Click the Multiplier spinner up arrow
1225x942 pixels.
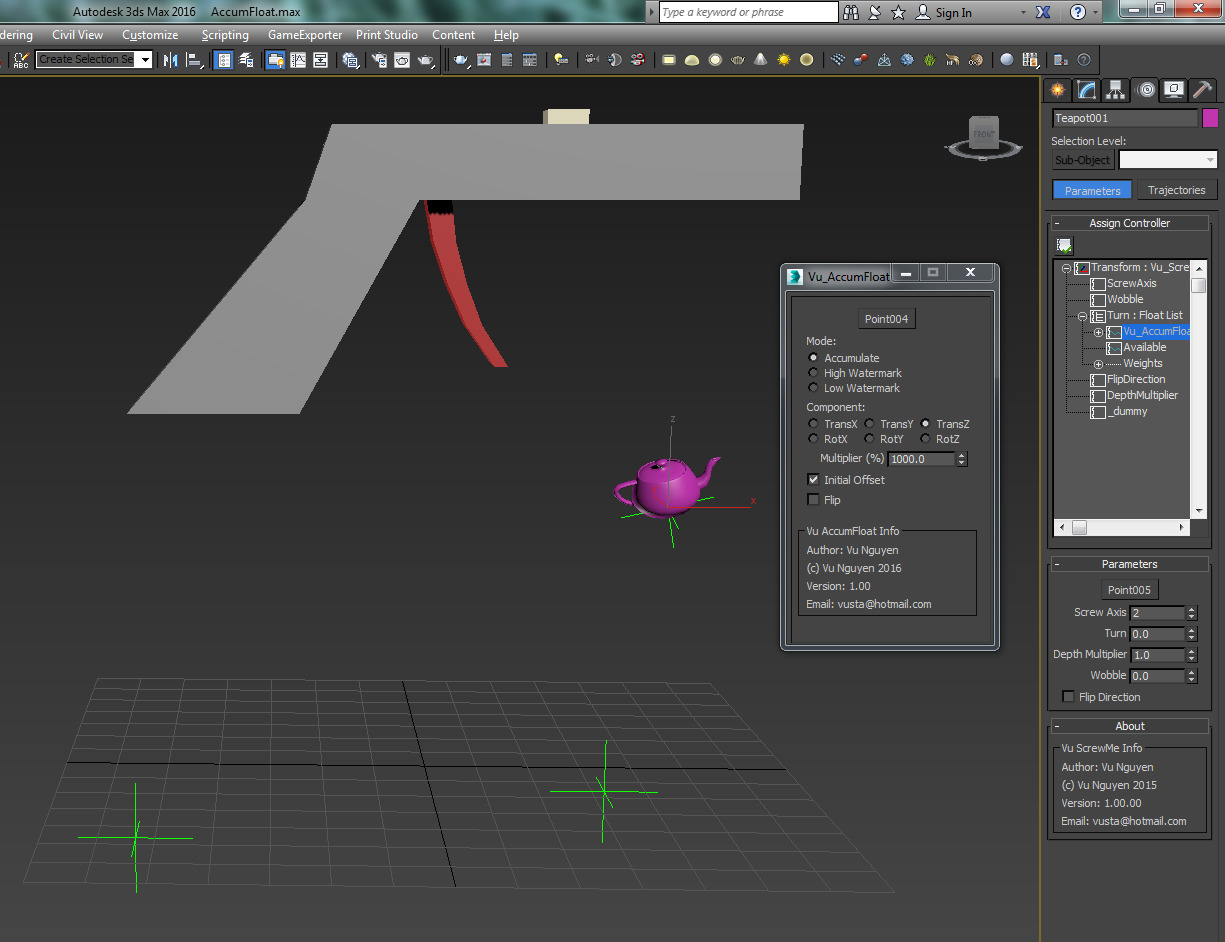click(962, 455)
